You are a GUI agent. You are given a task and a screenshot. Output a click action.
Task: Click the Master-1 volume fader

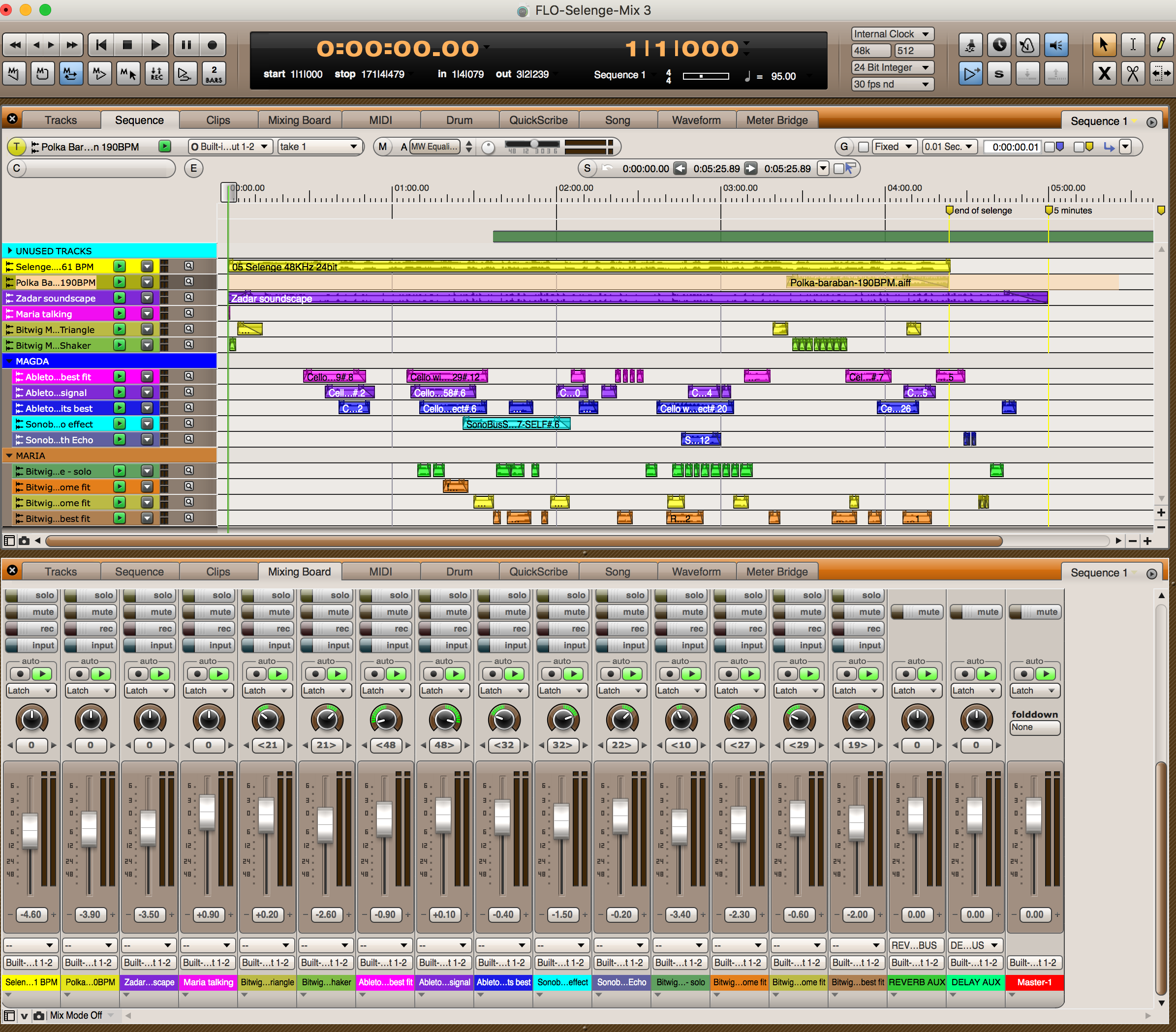1033,816
